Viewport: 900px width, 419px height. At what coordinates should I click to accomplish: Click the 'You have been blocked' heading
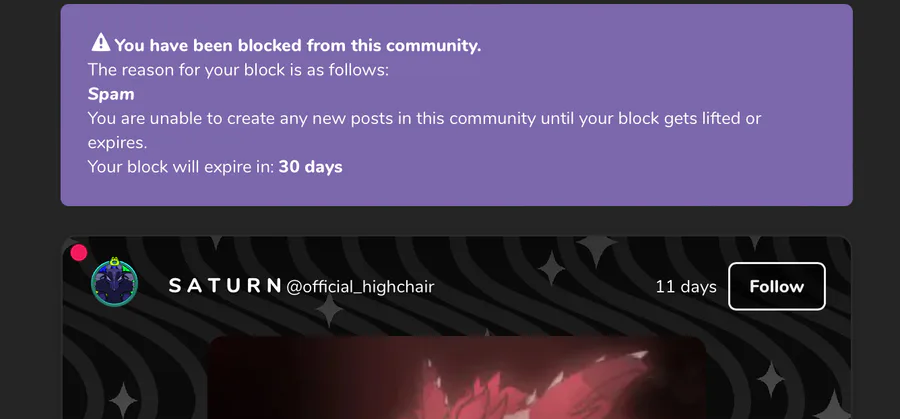tap(297, 45)
